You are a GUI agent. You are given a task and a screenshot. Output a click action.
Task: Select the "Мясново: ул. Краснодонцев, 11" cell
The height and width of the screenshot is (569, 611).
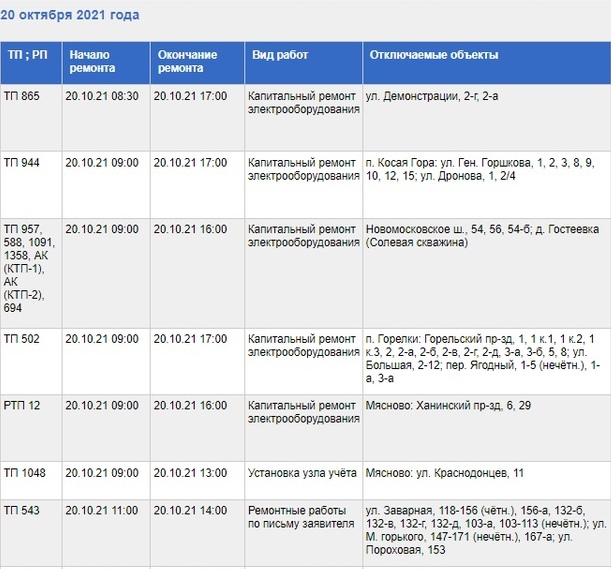pyautogui.click(x=445, y=472)
